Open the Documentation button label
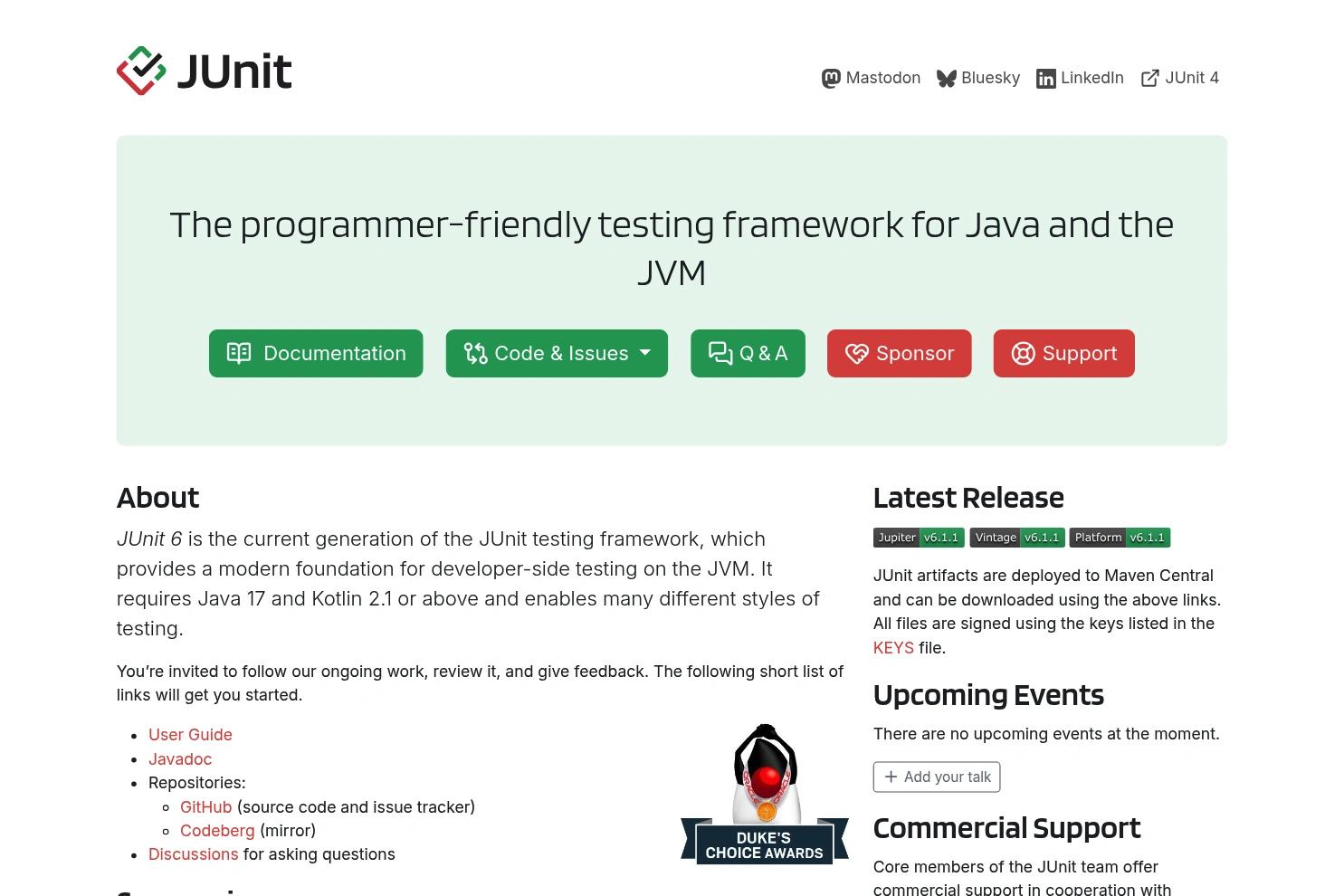 [335, 353]
